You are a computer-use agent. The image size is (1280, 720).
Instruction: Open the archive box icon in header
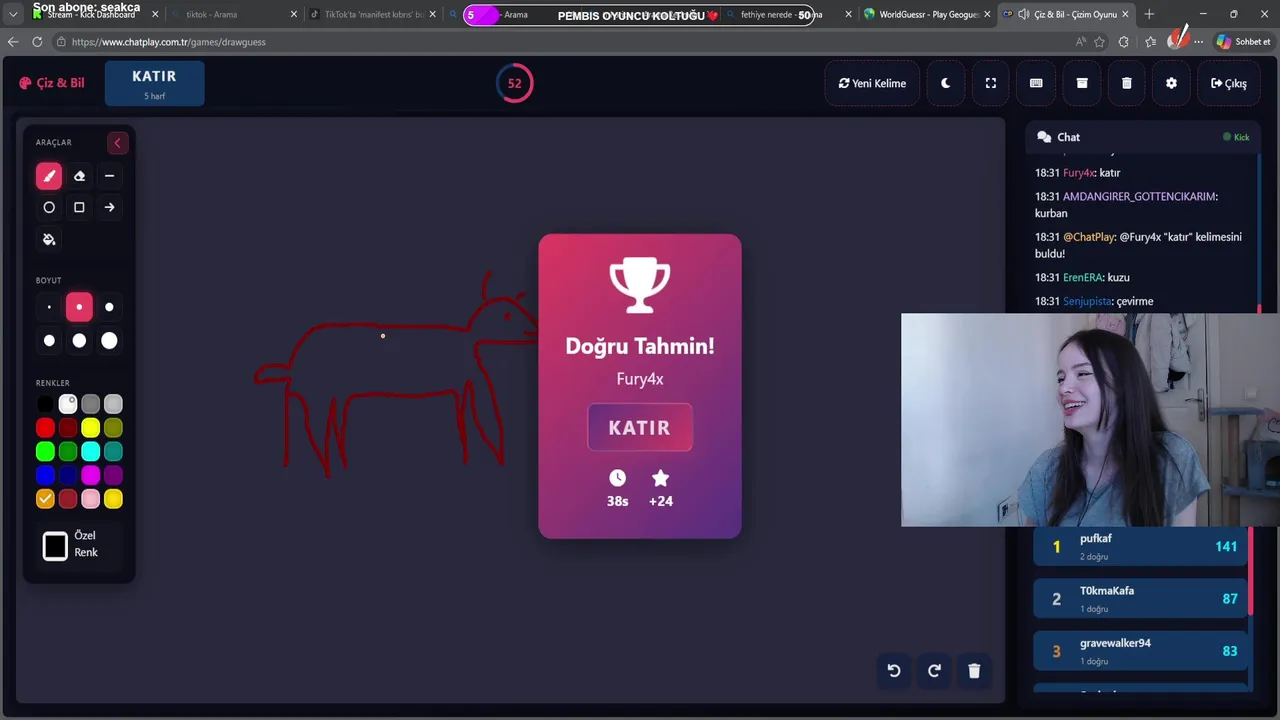pyautogui.click(x=1082, y=83)
